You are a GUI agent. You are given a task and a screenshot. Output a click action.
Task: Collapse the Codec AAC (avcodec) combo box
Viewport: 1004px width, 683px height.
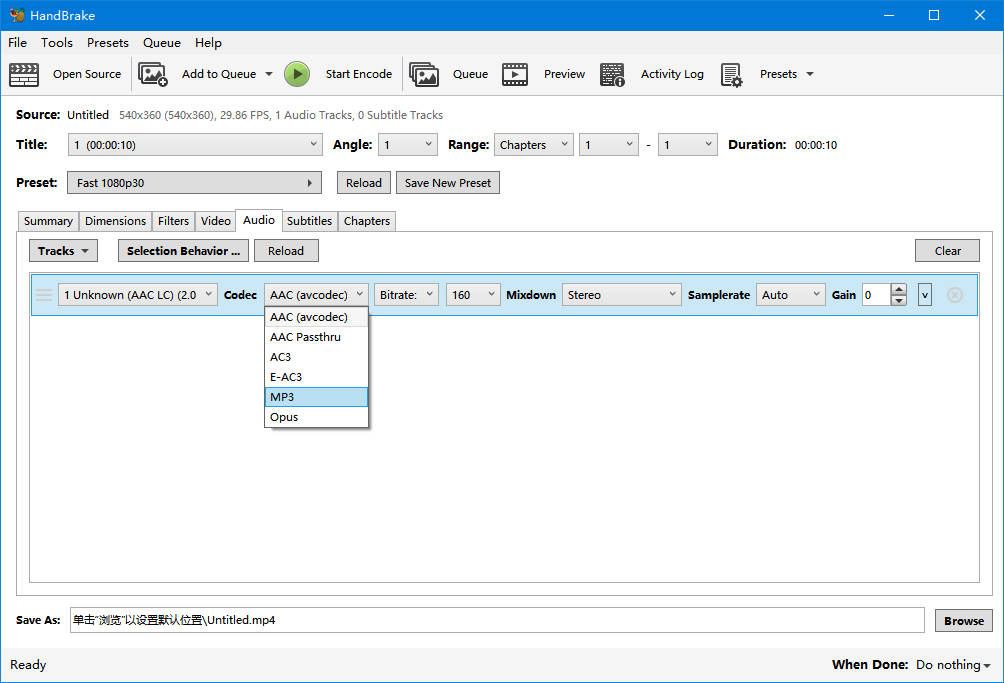(x=316, y=295)
